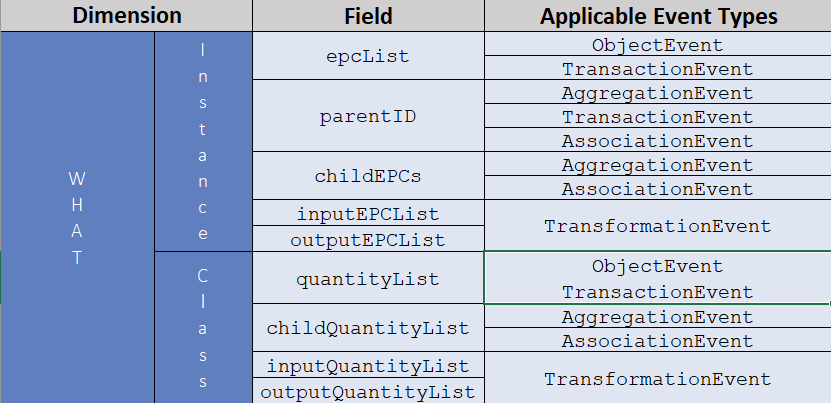The width and height of the screenshot is (831, 403).
Task: Select AssociationEvent beside childEPCs
Action: [x=657, y=189]
